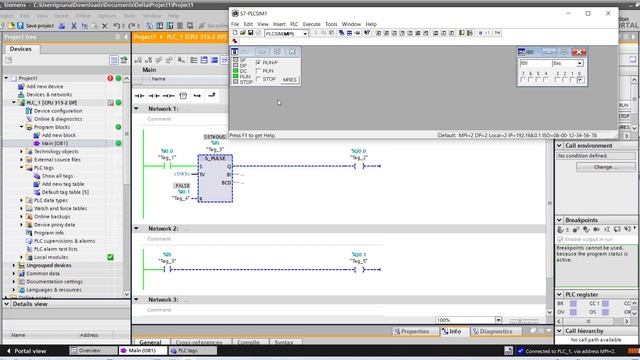Insert an output coil instruction

pyautogui.click(x=168, y=96)
